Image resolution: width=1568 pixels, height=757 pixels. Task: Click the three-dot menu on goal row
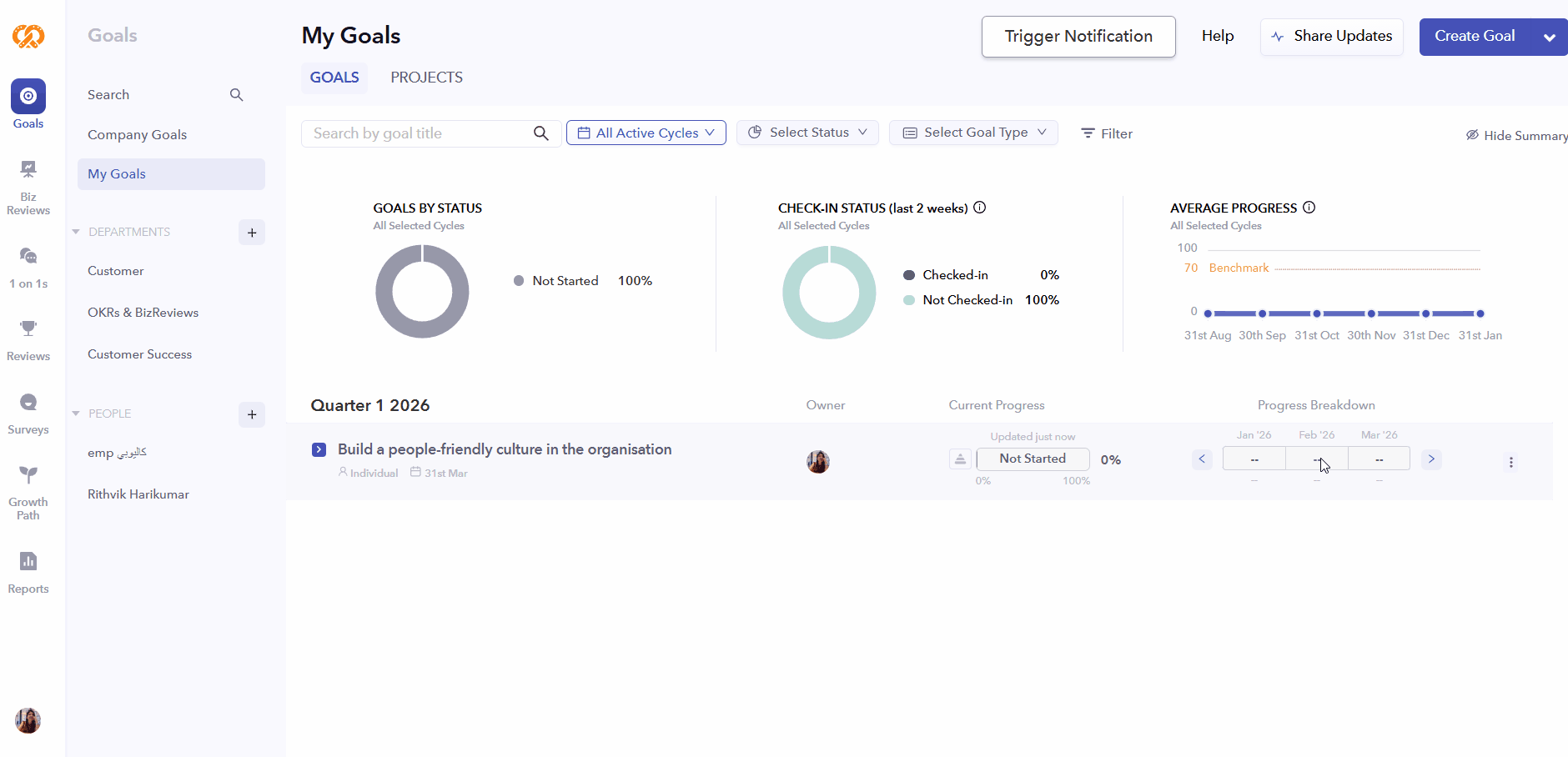pos(1510,462)
